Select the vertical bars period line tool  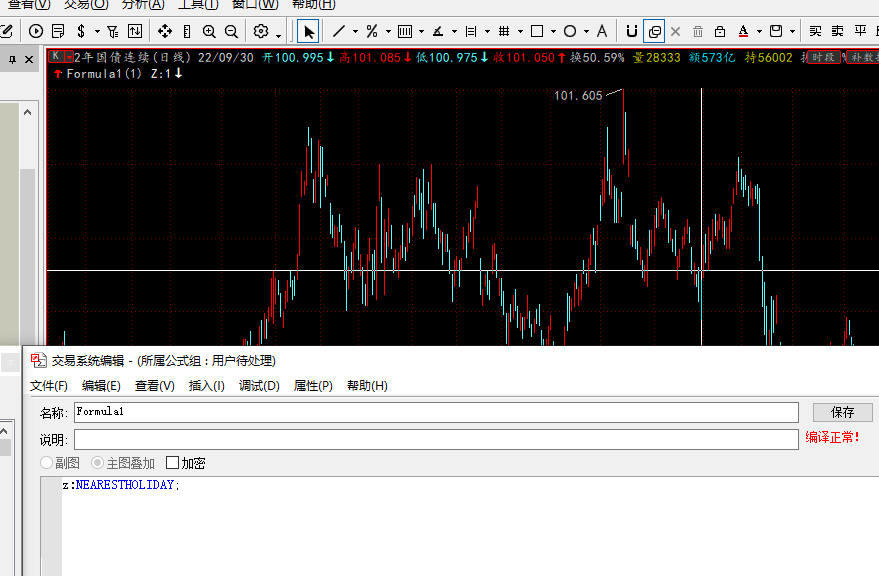[x=405, y=31]
